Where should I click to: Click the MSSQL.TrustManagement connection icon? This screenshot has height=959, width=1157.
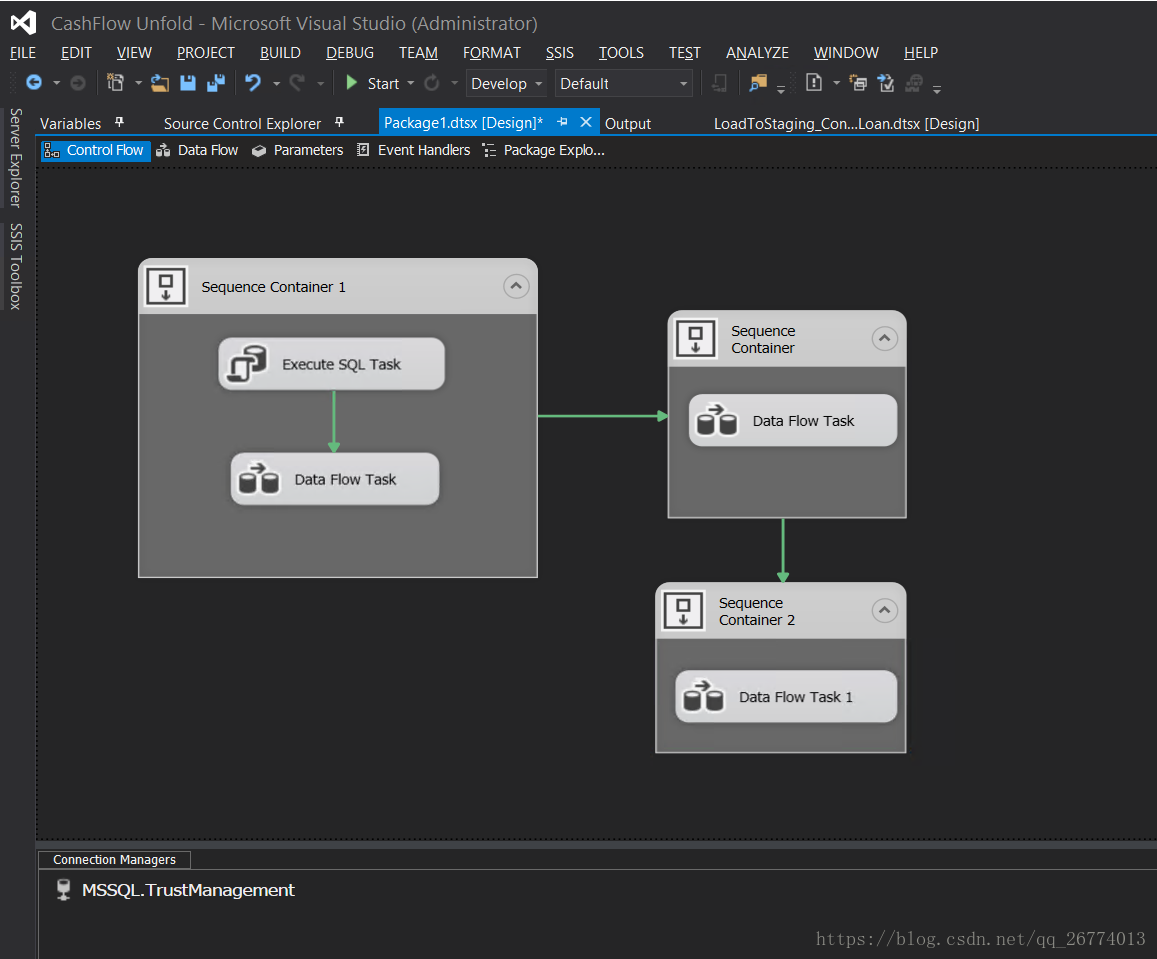click(63, 890)
